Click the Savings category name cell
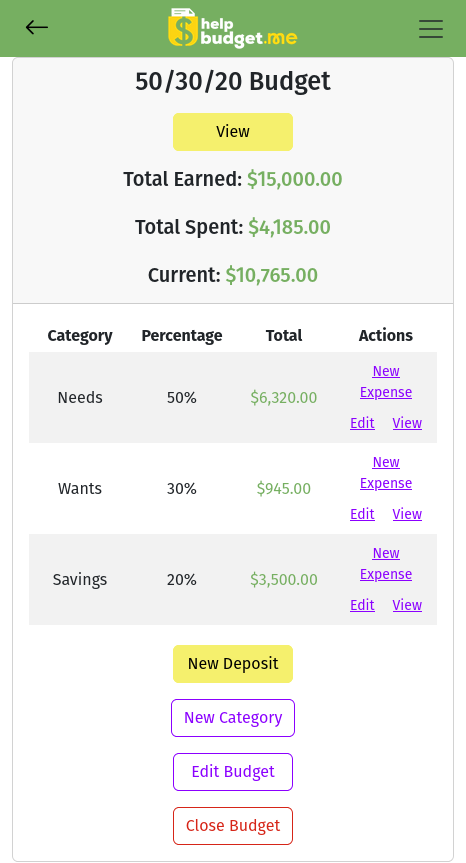Image resolution: width=466 pixels, height=863 pixels. tap(80, 580)
